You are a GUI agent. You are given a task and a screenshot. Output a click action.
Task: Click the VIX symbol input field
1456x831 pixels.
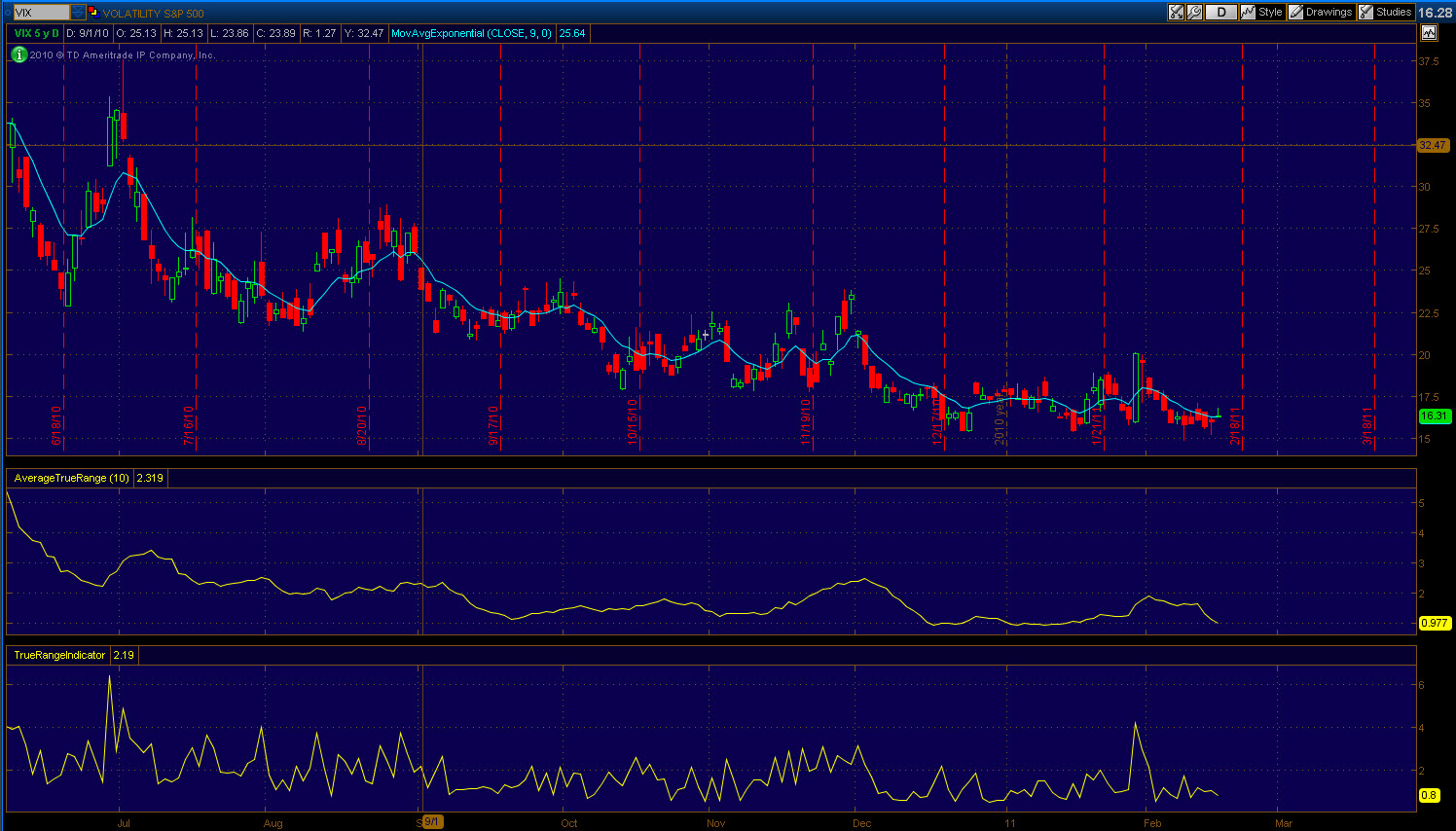[41, 13]
